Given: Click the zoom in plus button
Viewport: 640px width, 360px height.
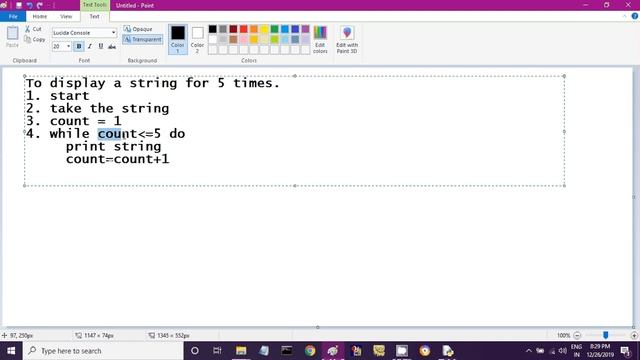Looking at the screenshot, I should [634, 336].
